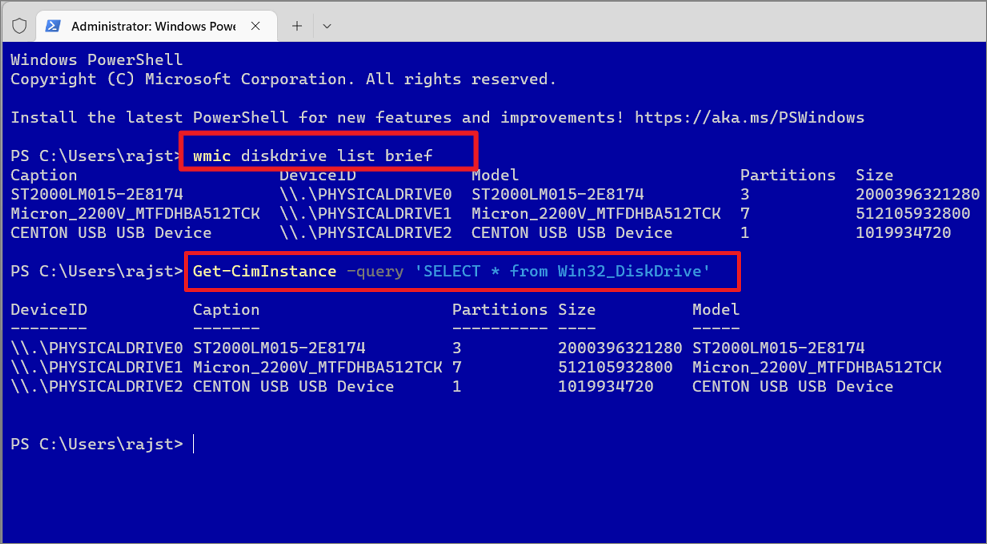Click \\.\PHYSICALDRIVE2 in Get-CimInstance output

click(97, 387)
